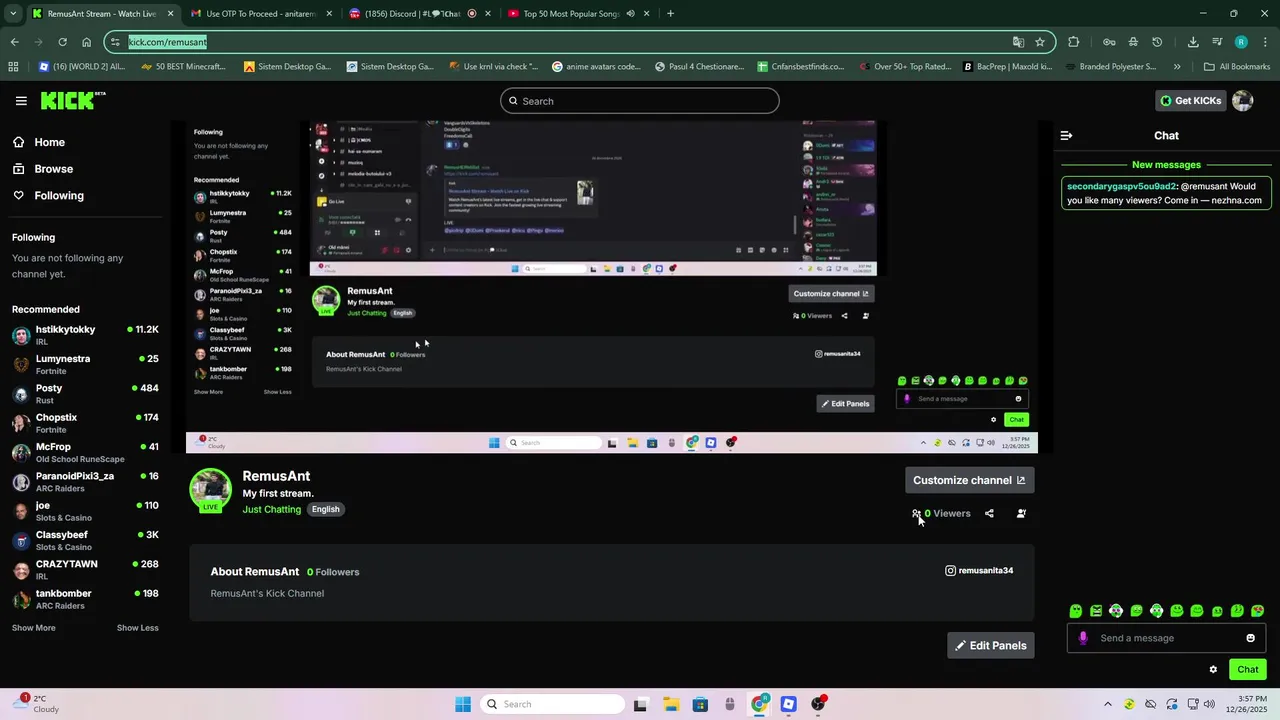Open Posty recommended channel
Screen dimensions: 1280x720
click(x=85, y=393)
